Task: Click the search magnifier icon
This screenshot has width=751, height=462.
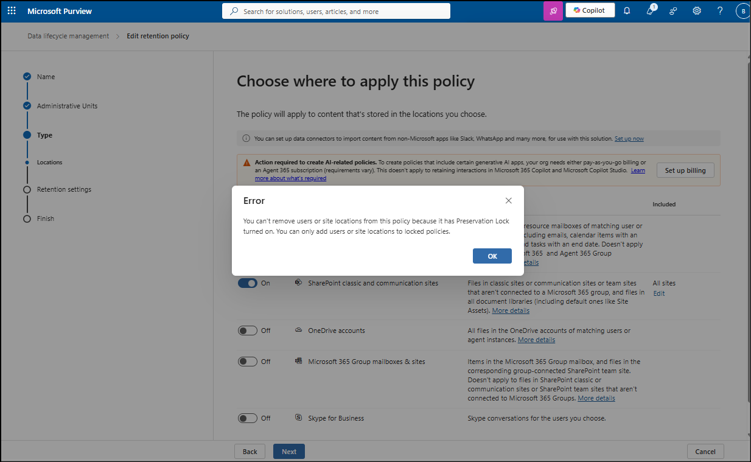Action: [x=234, y=11]
